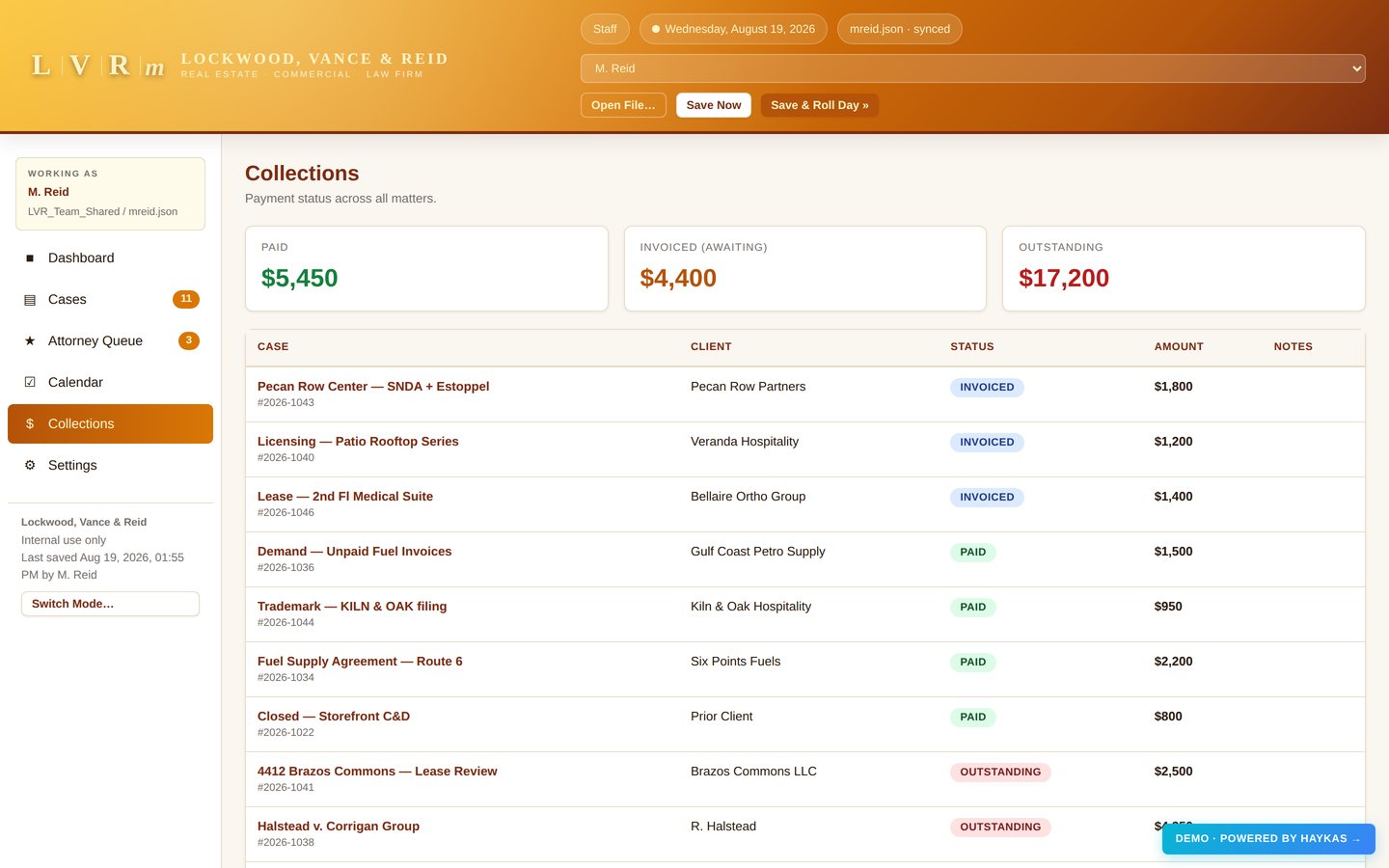Viewport: 1389px width, 868px height.
Task: Click PAID badge for Six Points Fuels
Action: (973, 663)
